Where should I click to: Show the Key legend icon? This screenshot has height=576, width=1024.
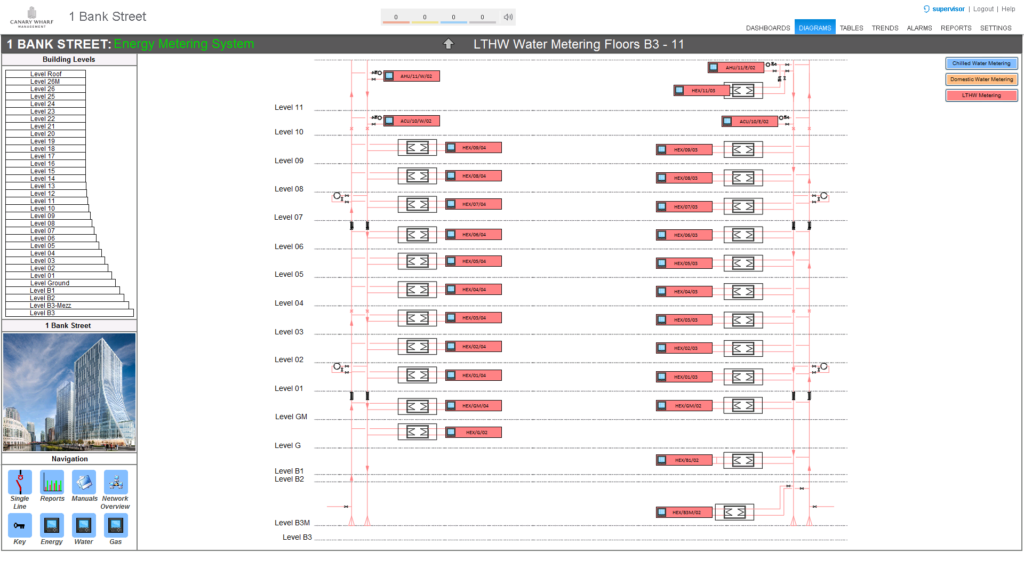(20, 525)
